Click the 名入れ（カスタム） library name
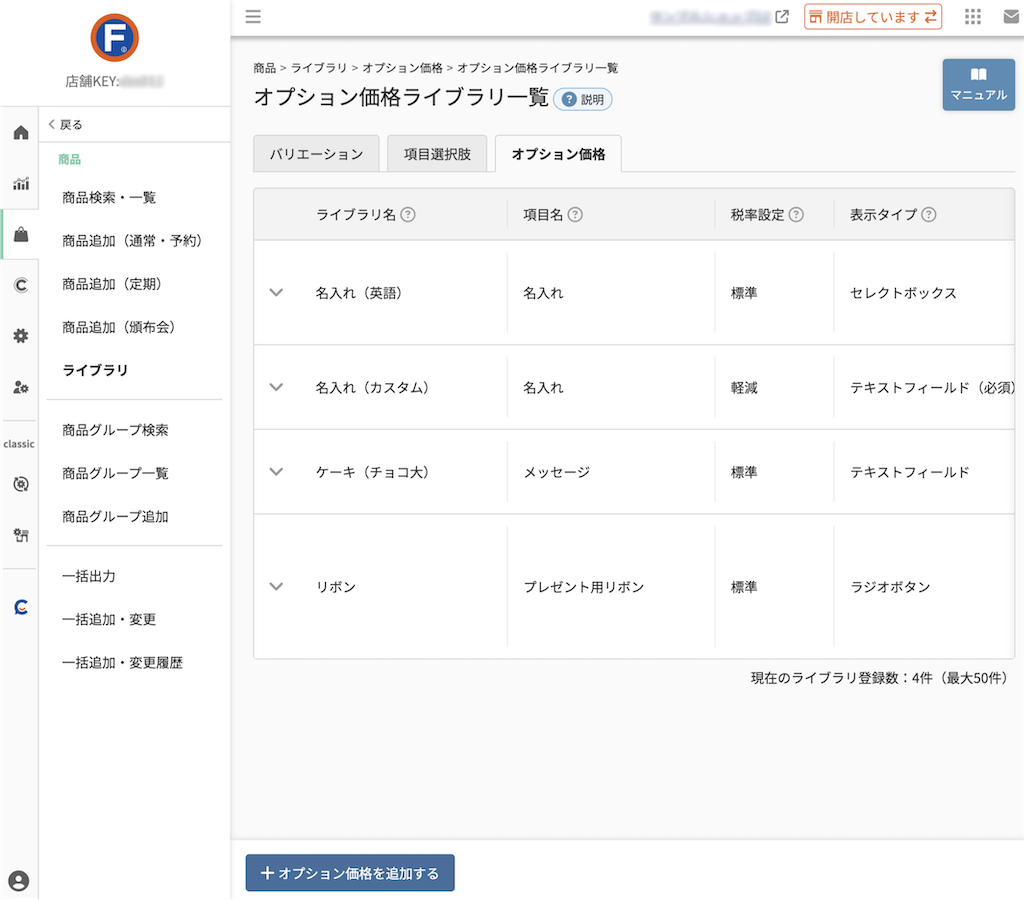Viewport: 1024px width, 900px height. pyautogui.click(x=372, y=388)
